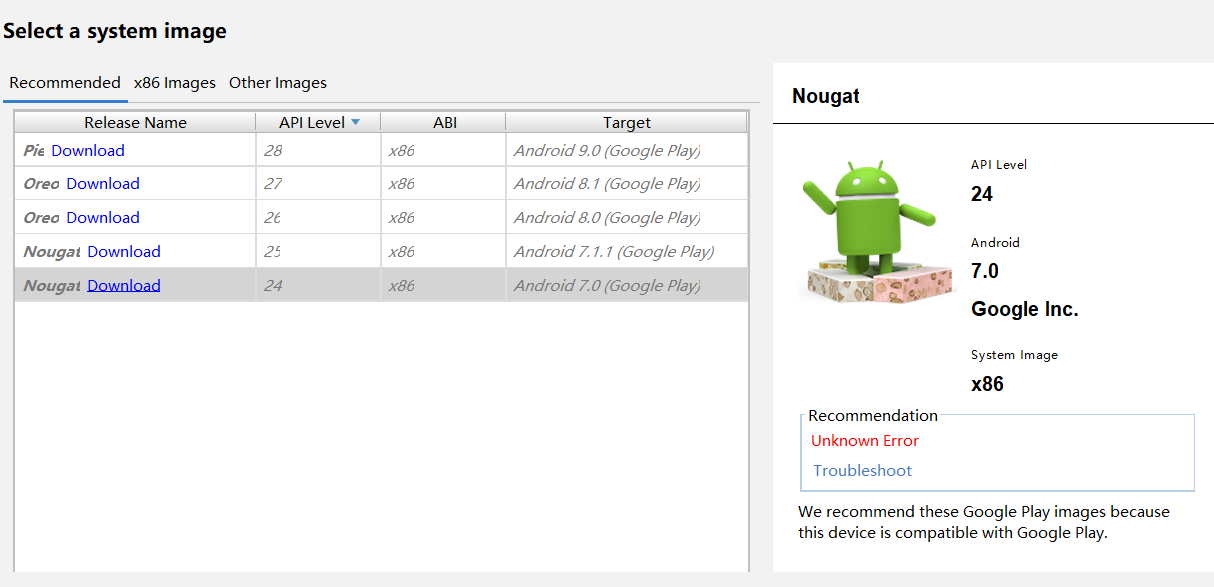1214x587 pixels.
Task: Switch to the x86 Images tab
Action: [174, 83]
